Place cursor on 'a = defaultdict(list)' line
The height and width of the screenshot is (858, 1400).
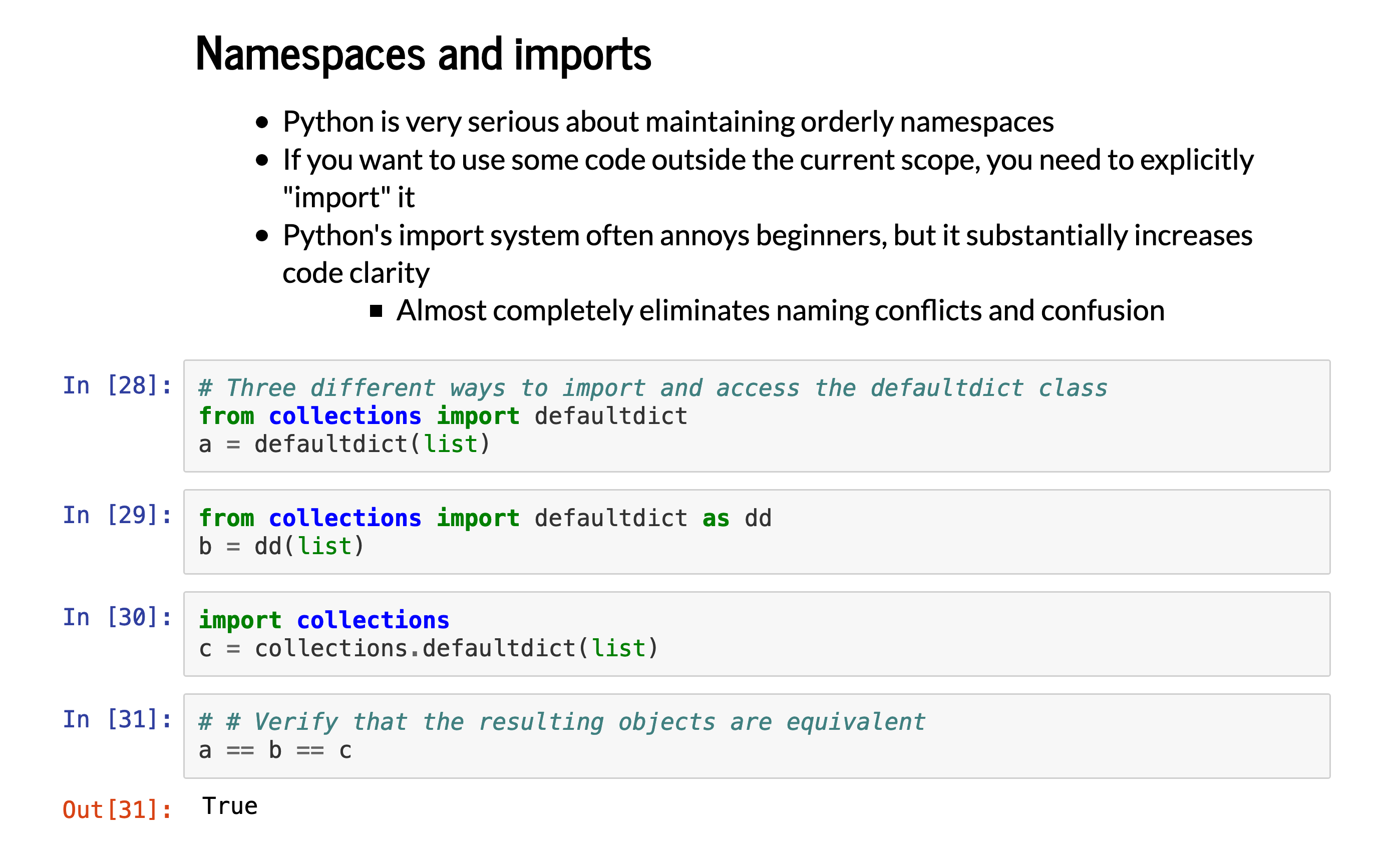344,445
